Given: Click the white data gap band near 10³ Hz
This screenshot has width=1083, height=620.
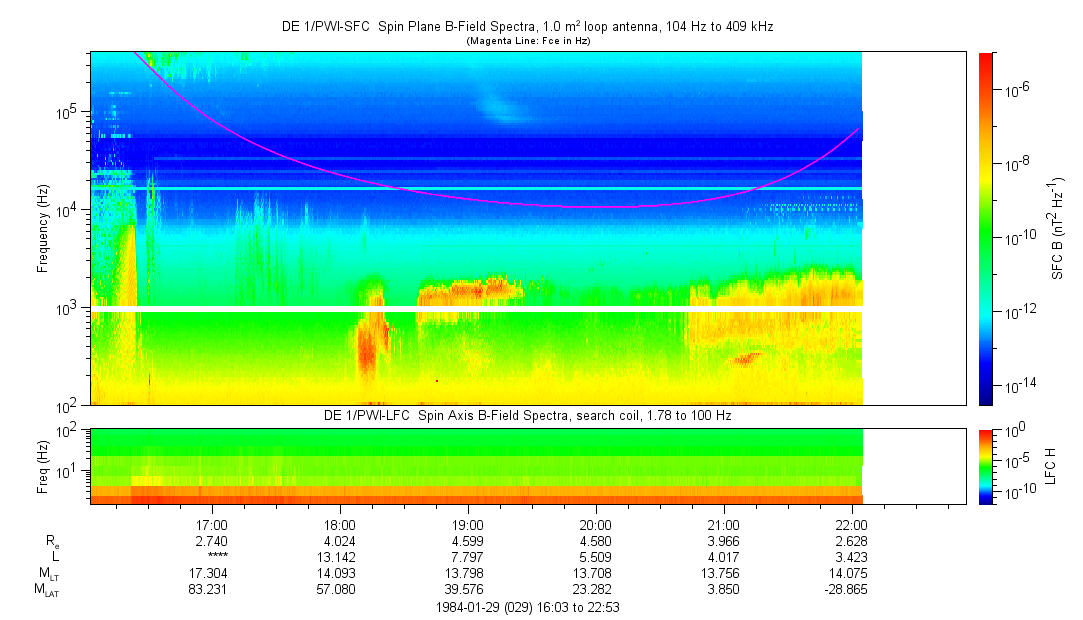Looking at the screenshot, I should 476,308.
